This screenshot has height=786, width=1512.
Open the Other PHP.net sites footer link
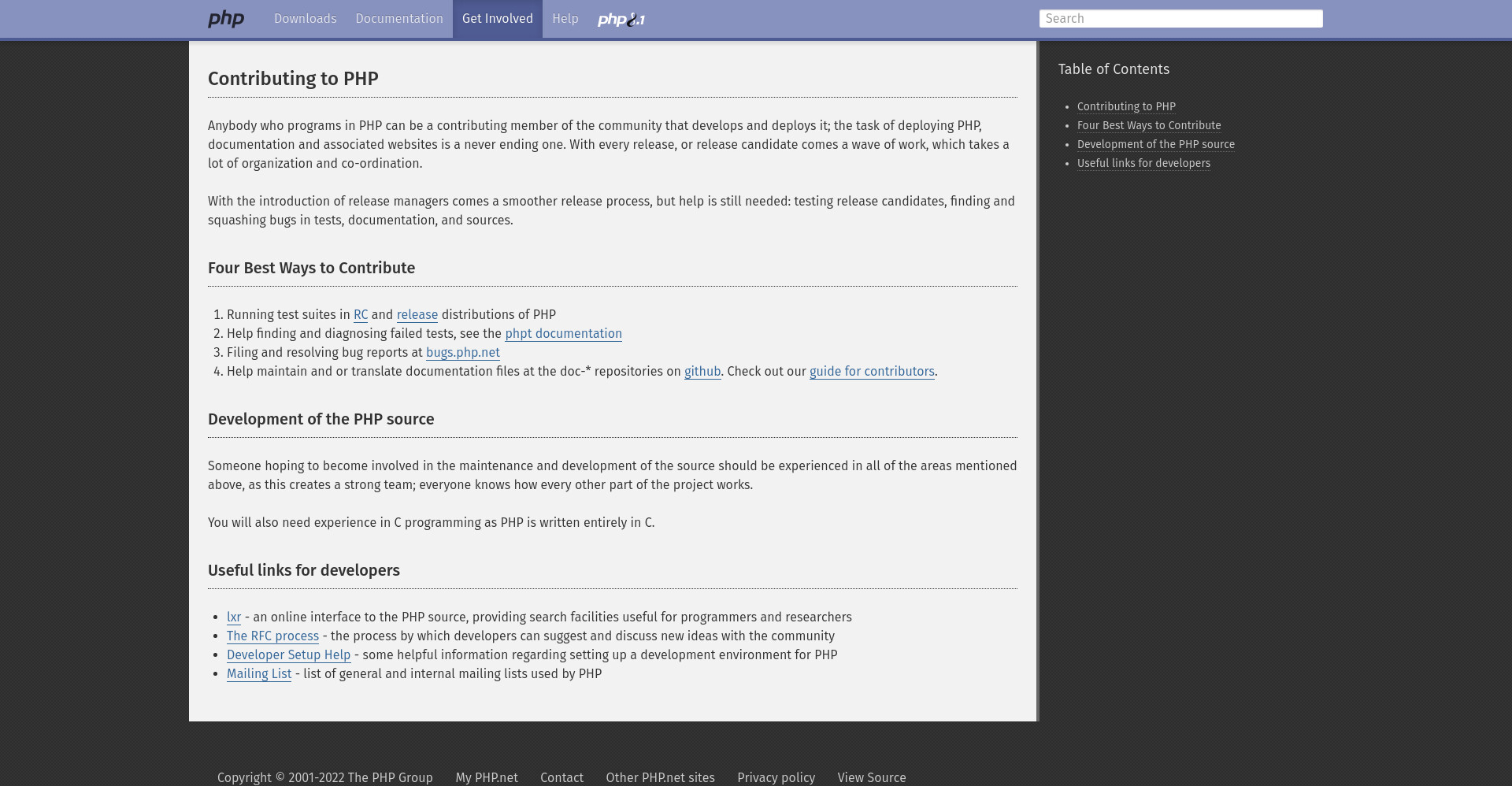tap(660, 778)
